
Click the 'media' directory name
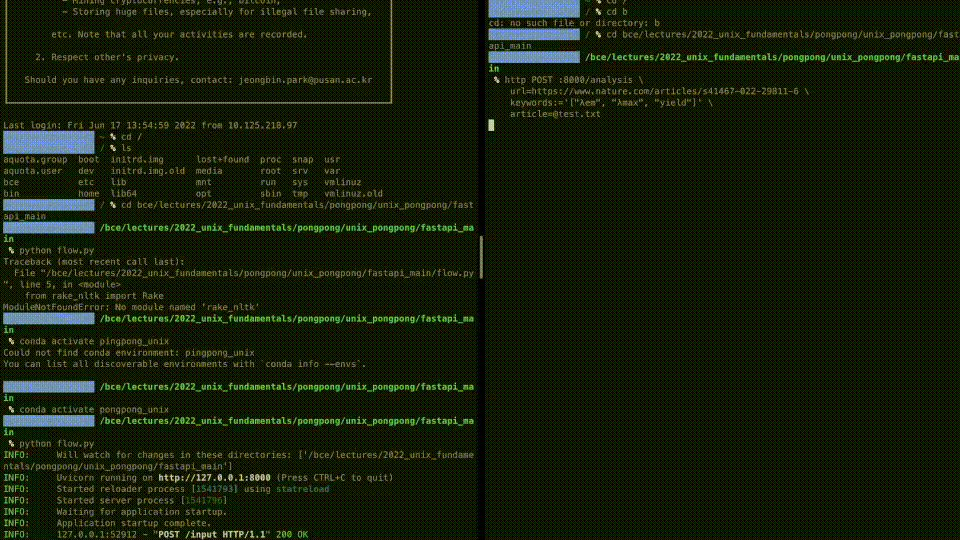tap(209, 171)
